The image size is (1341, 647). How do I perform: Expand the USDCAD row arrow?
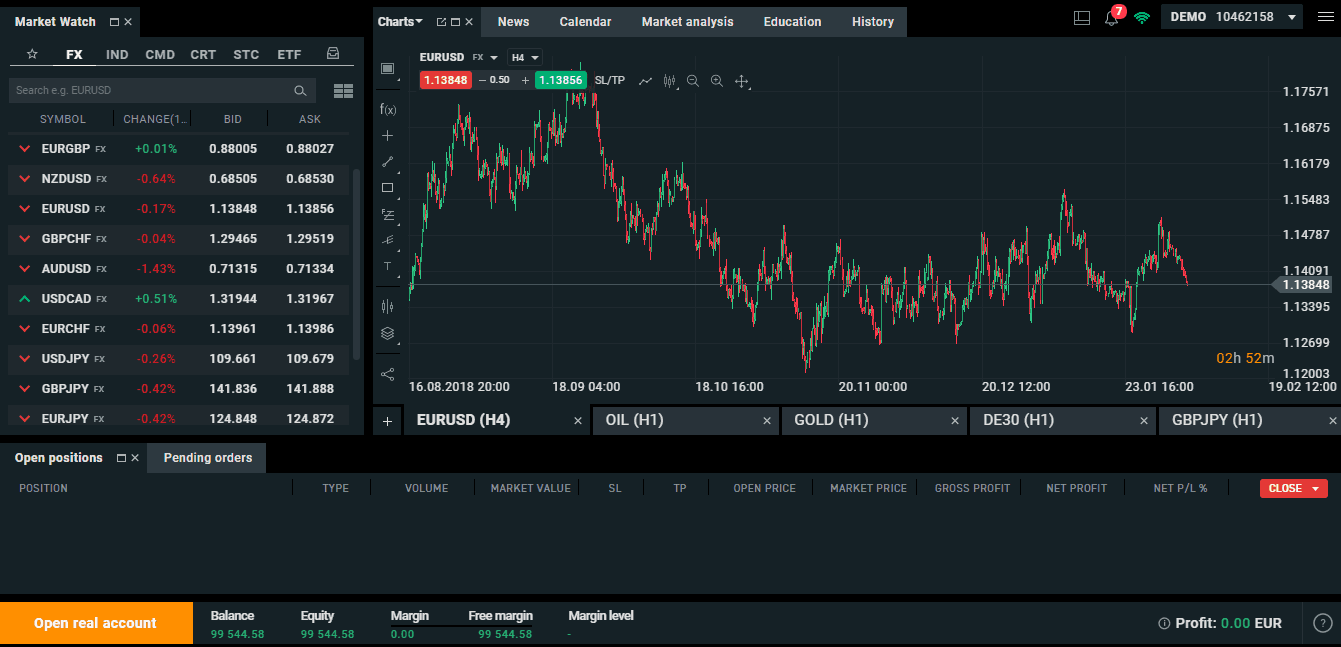24,299
